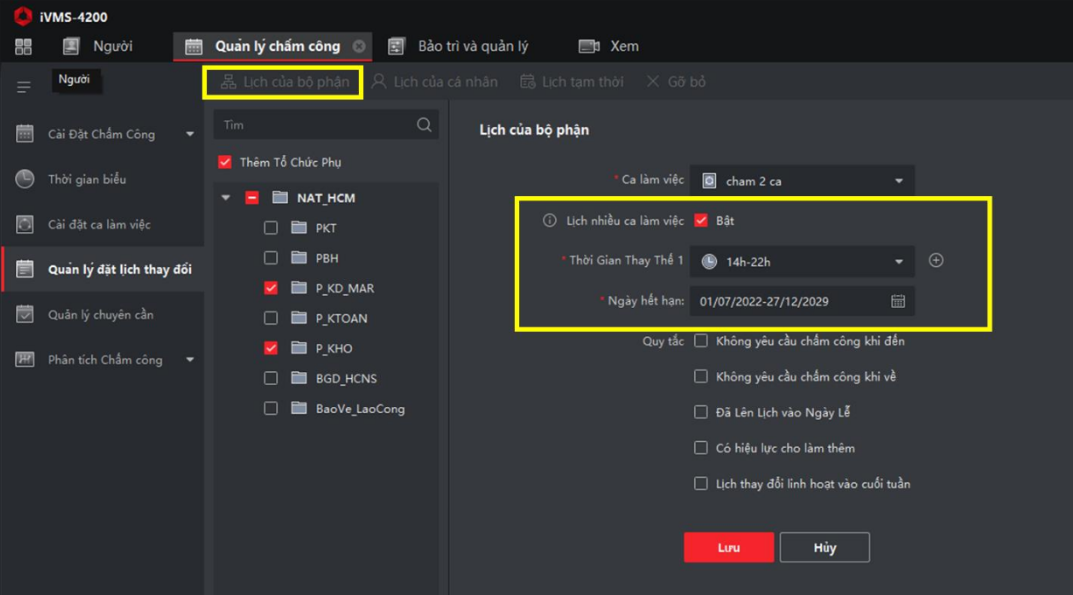Image resolution: width=1073 pixels, height=595 pixels.
Task: Expand the Thời Gian Thay Thế 1 dropdown
Action: click(802, 262)
